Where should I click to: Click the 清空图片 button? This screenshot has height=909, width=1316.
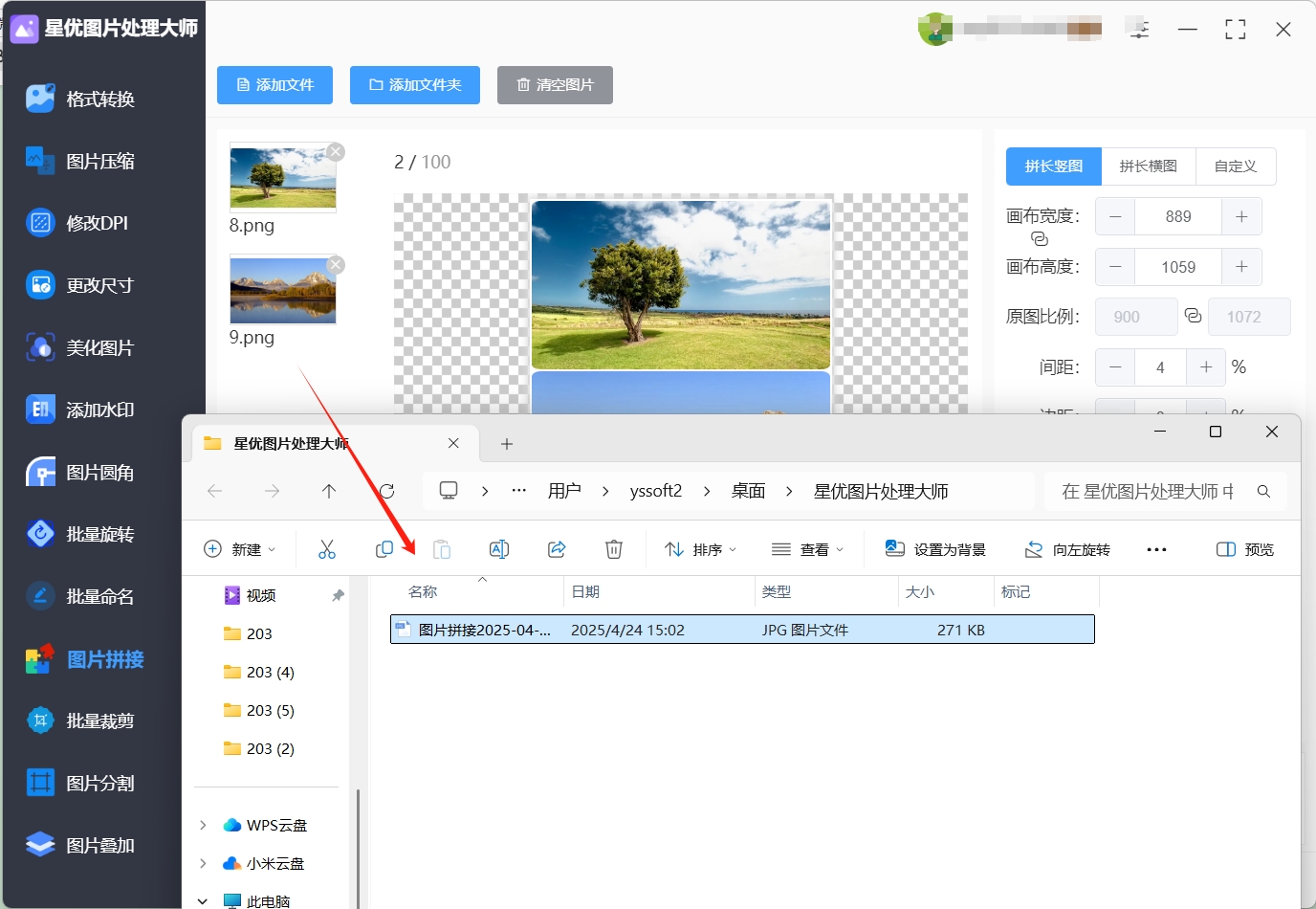(x=555, y=85)
